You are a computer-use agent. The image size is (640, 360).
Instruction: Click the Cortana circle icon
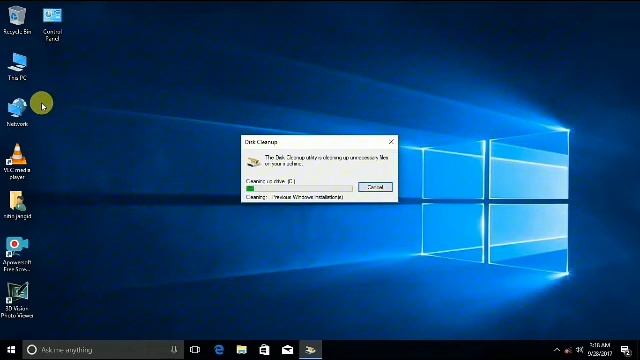click(x=32, y=350)
